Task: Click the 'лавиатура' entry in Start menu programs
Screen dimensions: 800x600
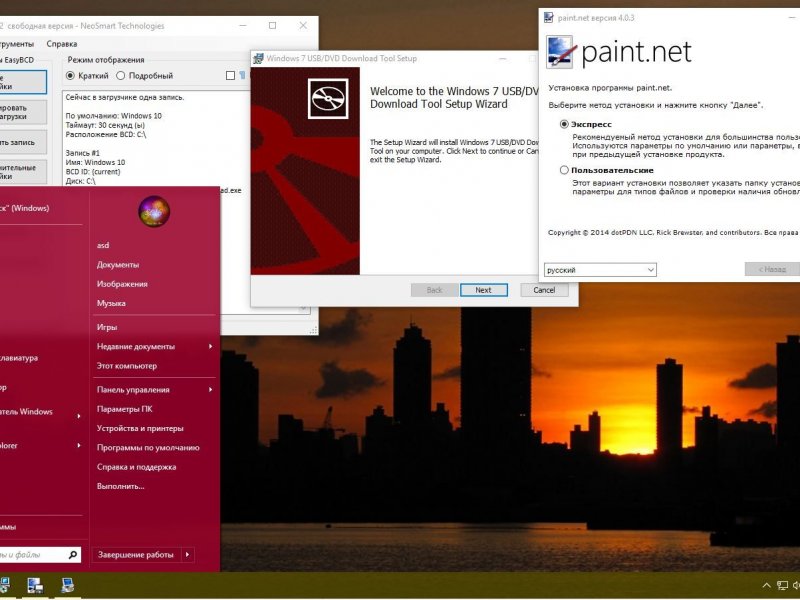Action: [x=19, y=358]
